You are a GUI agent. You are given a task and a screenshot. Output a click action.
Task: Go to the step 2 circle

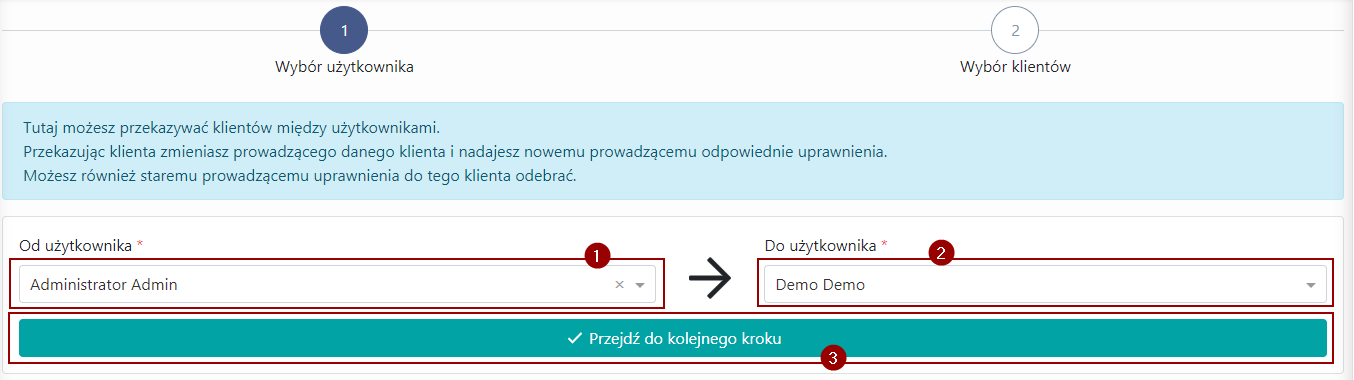click(1015, 30)
